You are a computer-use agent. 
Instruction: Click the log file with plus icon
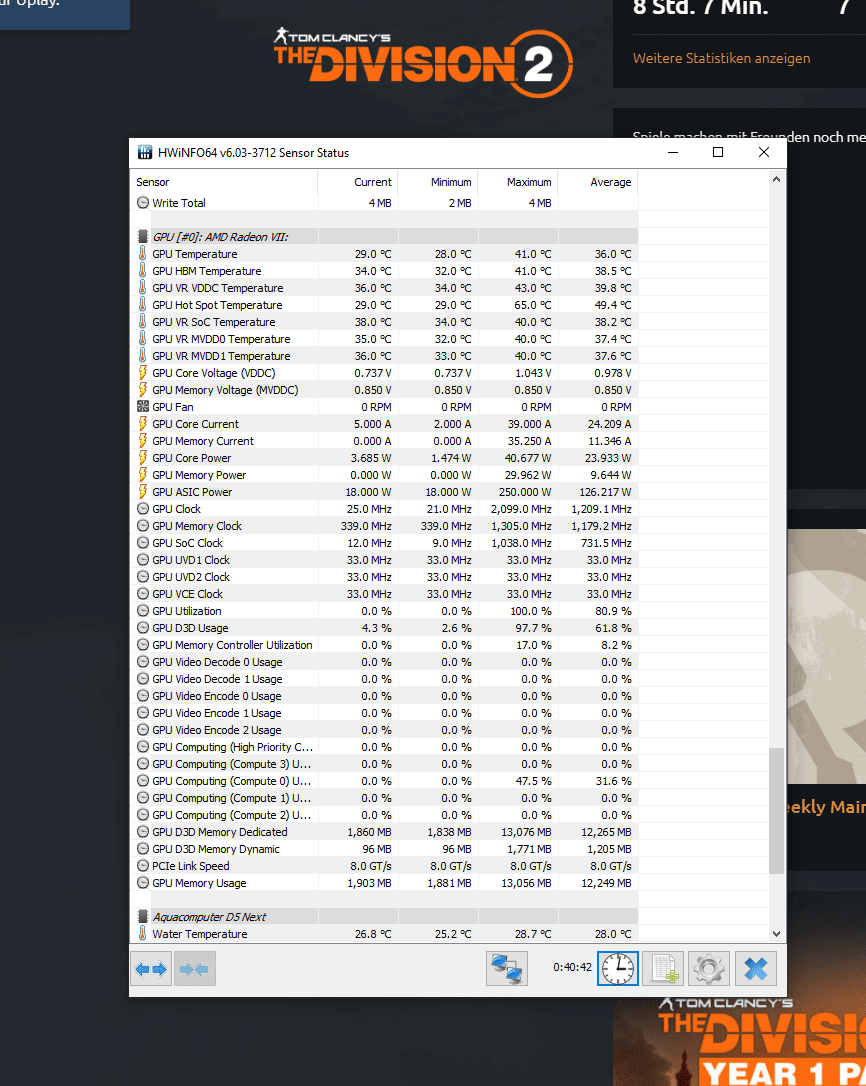[663, 968]
